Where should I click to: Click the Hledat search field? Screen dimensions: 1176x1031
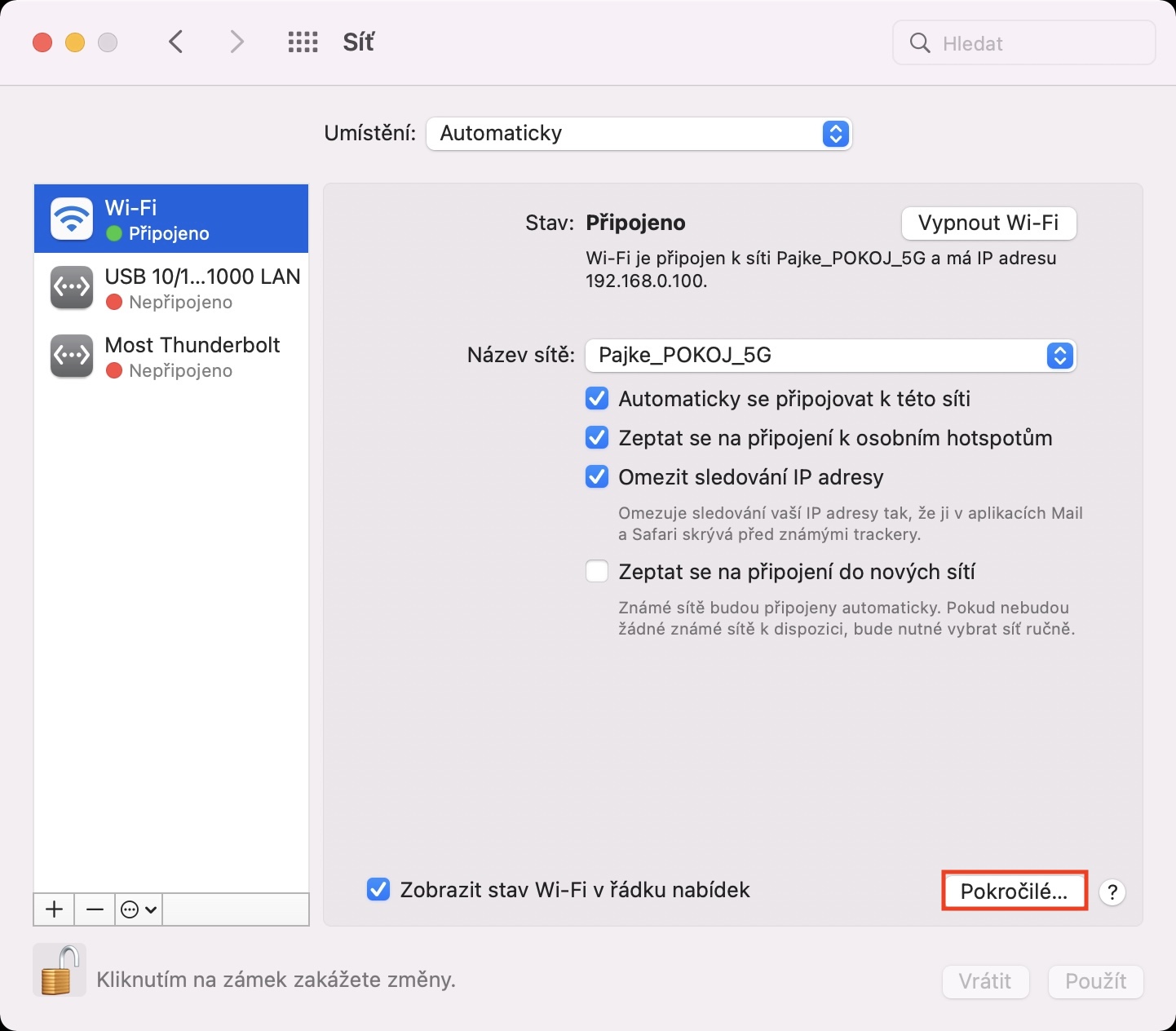pyautogui.click(x=1024, y=42)
